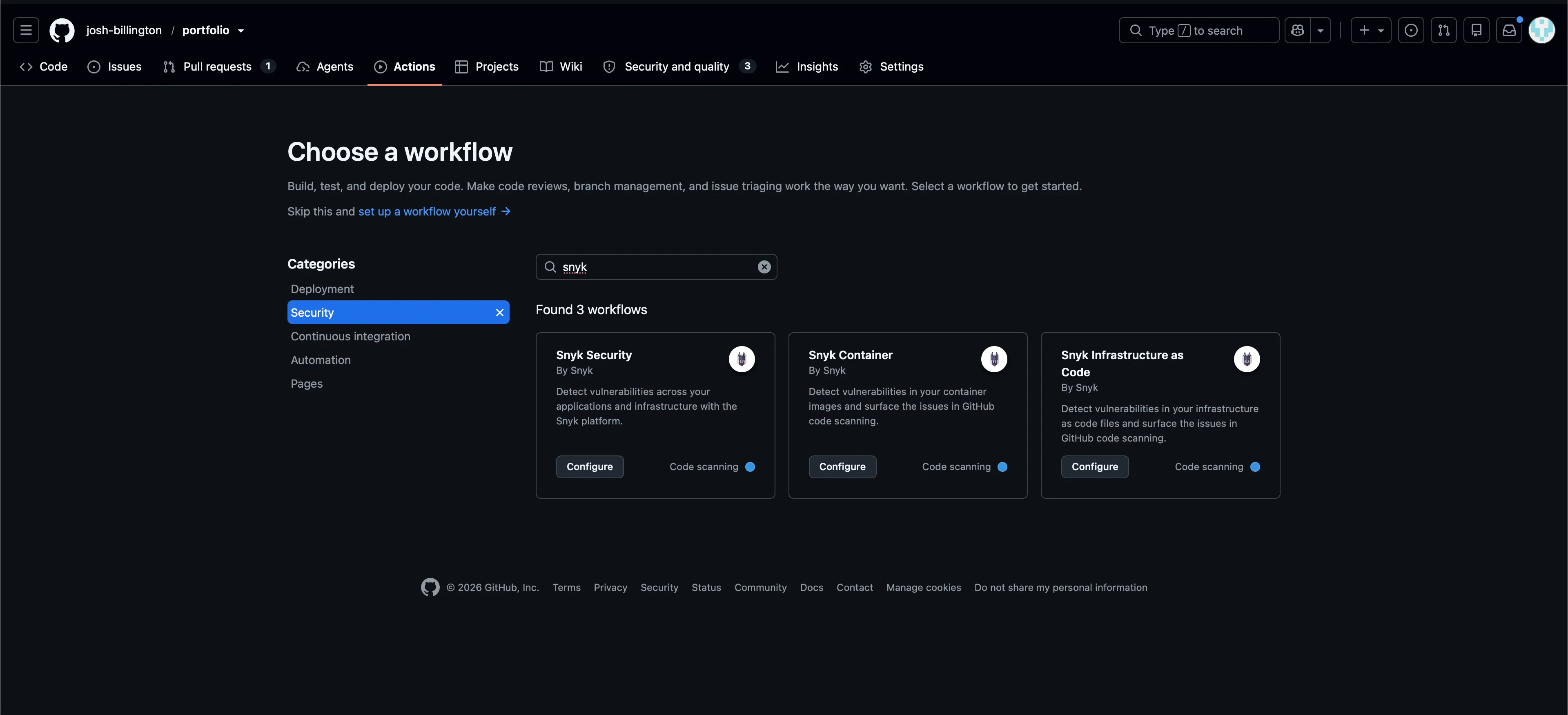The image size is (1568, 715).
Task: Open the Agents tab
Action: (325, 67)
